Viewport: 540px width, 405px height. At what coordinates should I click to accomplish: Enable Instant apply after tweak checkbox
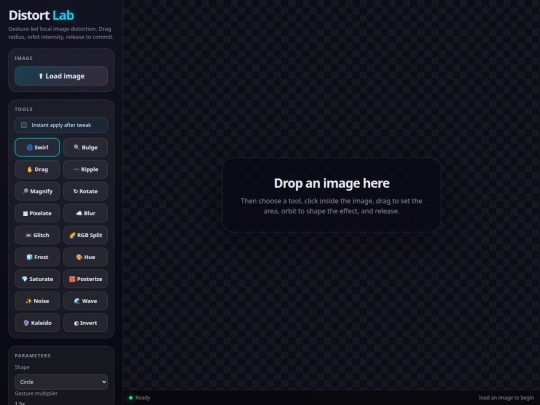point(24,125)
